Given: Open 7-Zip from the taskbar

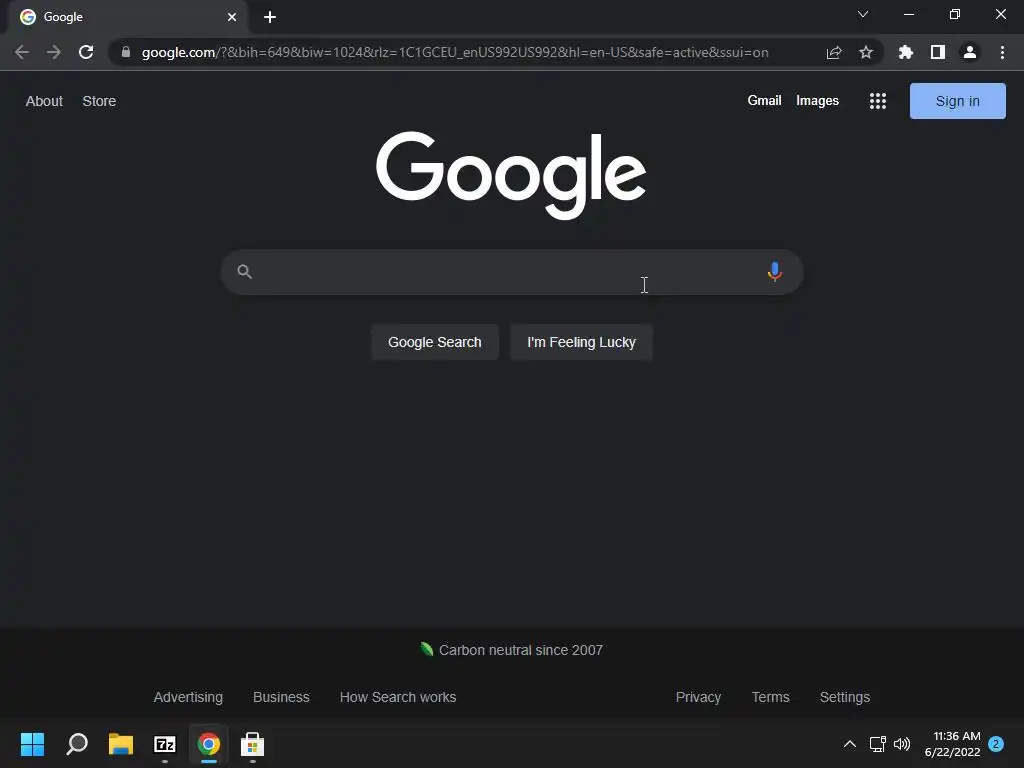Looking at the screenshot, I should (165, 744).
